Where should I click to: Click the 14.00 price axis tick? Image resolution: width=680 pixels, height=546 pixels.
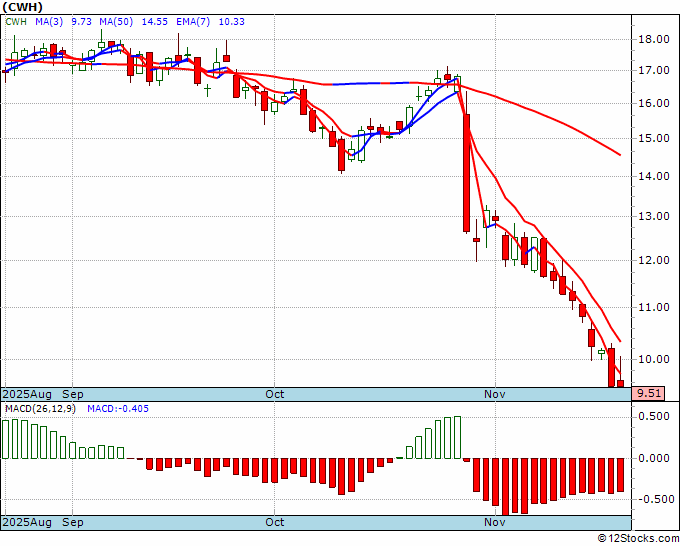pyautogui.click(x=656, y=176)
